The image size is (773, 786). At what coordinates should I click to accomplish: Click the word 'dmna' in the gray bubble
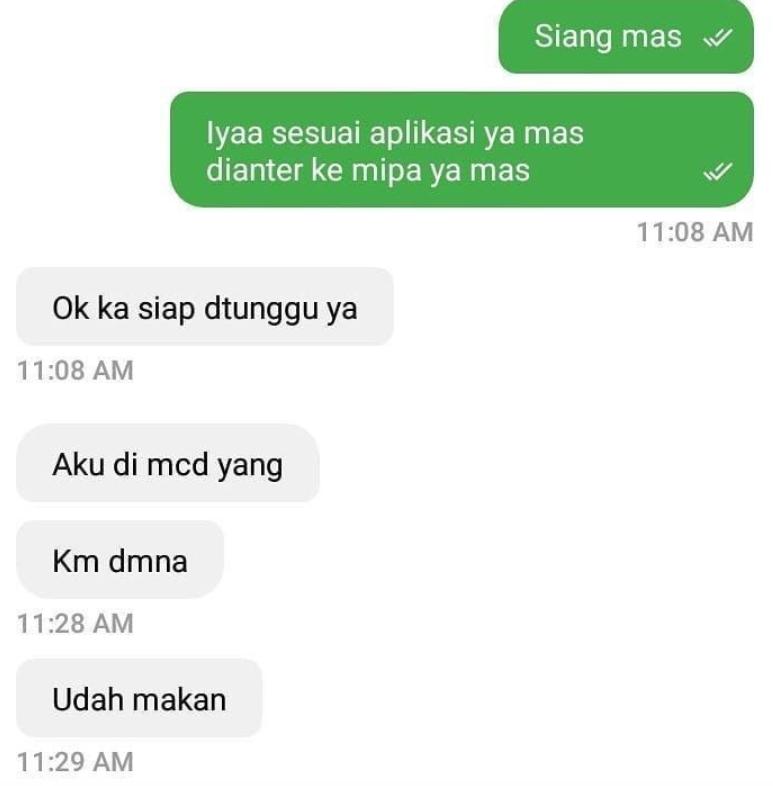(x=148, y=561)
